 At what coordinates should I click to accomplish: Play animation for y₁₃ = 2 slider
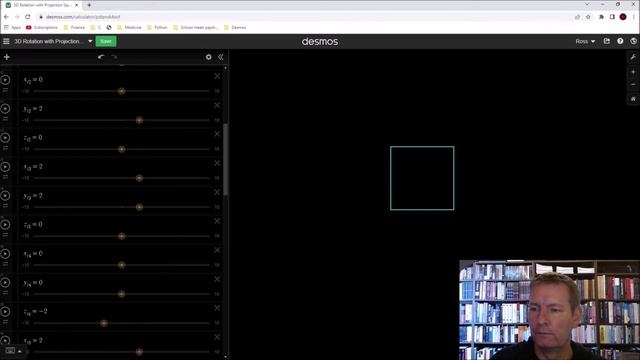5,196
